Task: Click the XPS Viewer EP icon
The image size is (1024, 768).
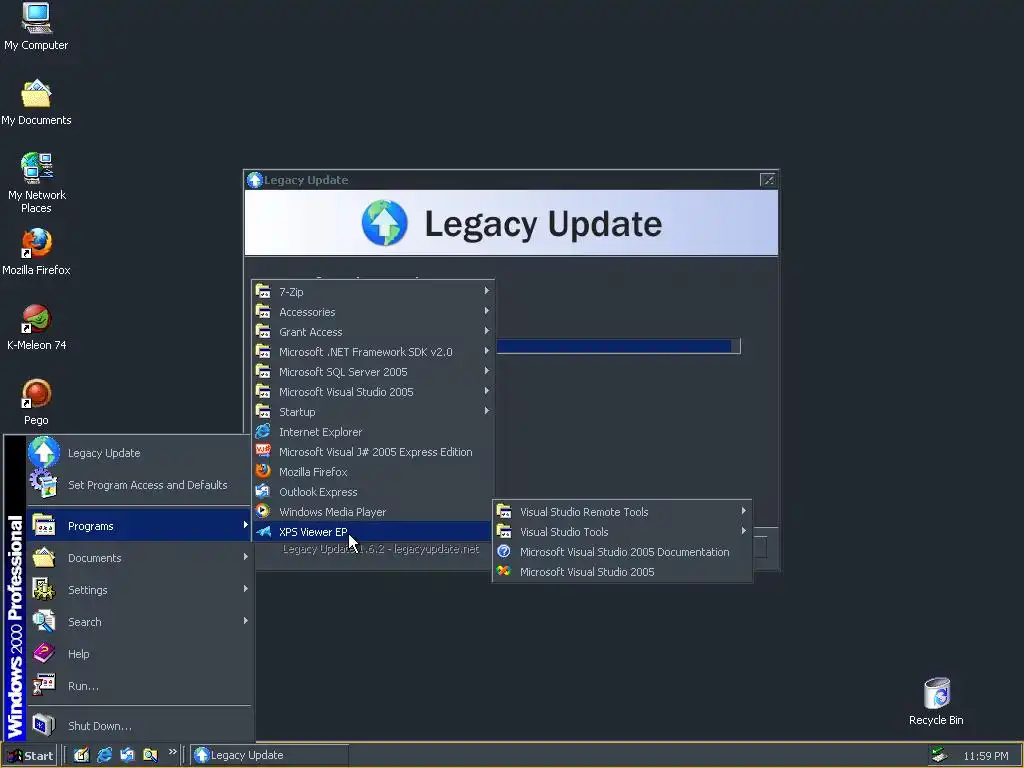Action: [263, 532]
